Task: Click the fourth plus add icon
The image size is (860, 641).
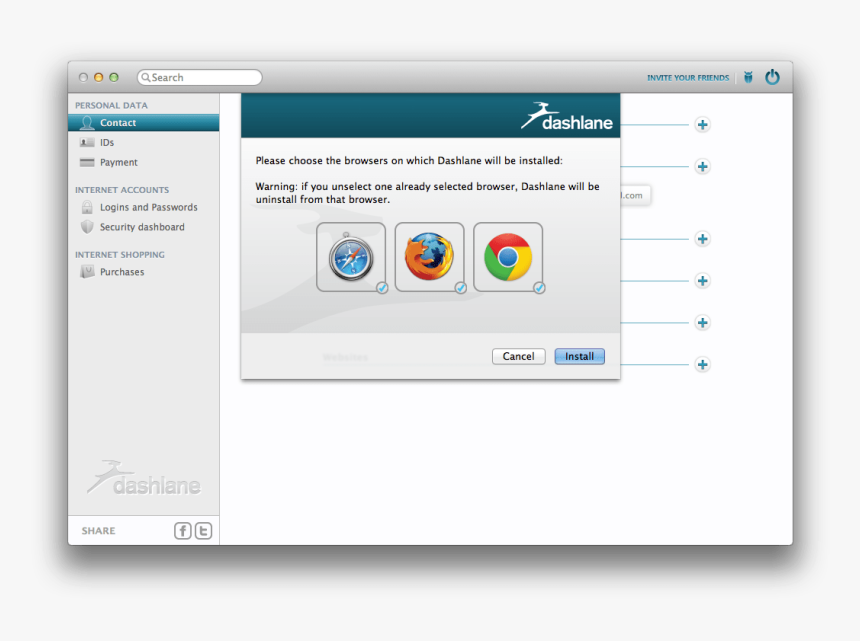Action: [x=703, y=281]
